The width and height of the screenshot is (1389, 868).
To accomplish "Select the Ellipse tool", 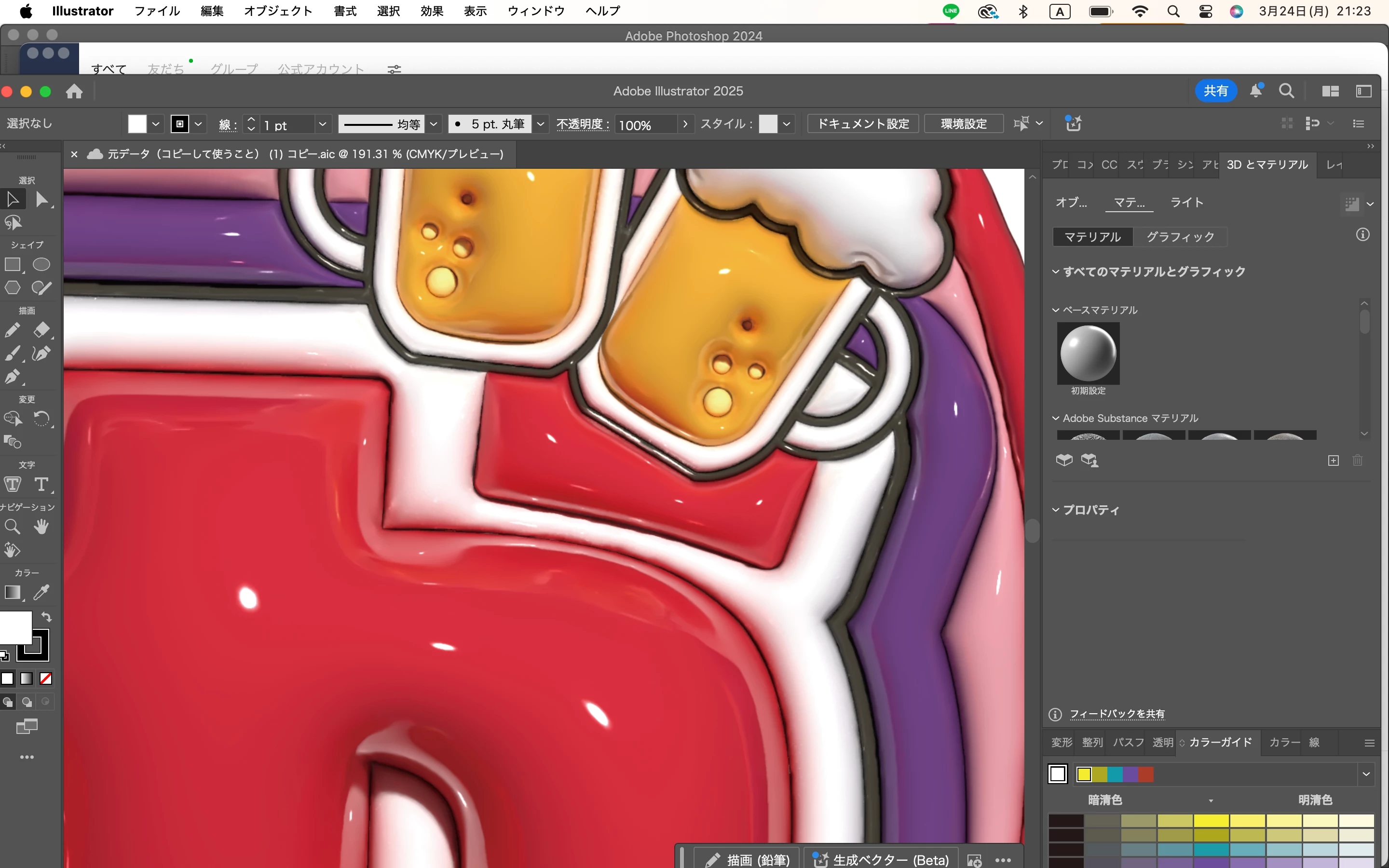I will pyautogui.click(x=41, y=265).
